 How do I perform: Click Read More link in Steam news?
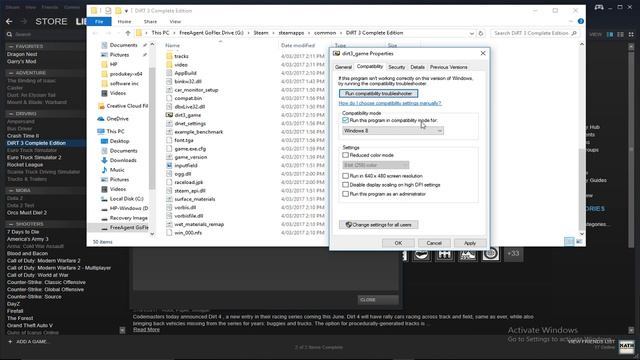pos(146,330)
